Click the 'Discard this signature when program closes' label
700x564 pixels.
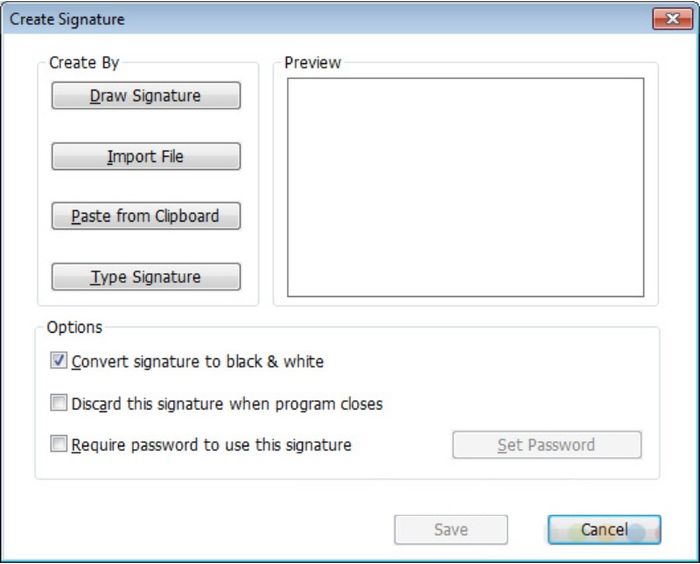227,404
